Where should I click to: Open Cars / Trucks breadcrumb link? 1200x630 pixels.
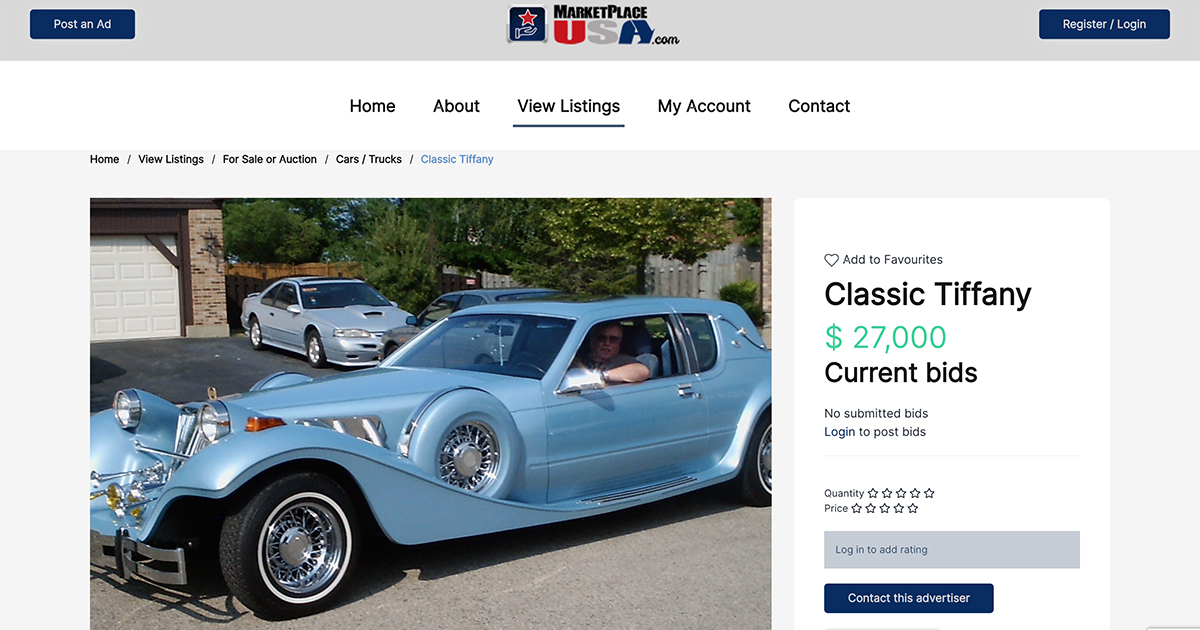369,159
